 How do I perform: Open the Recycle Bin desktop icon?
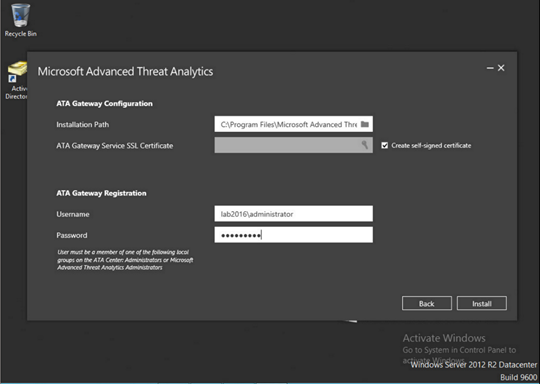pos(20,20)
